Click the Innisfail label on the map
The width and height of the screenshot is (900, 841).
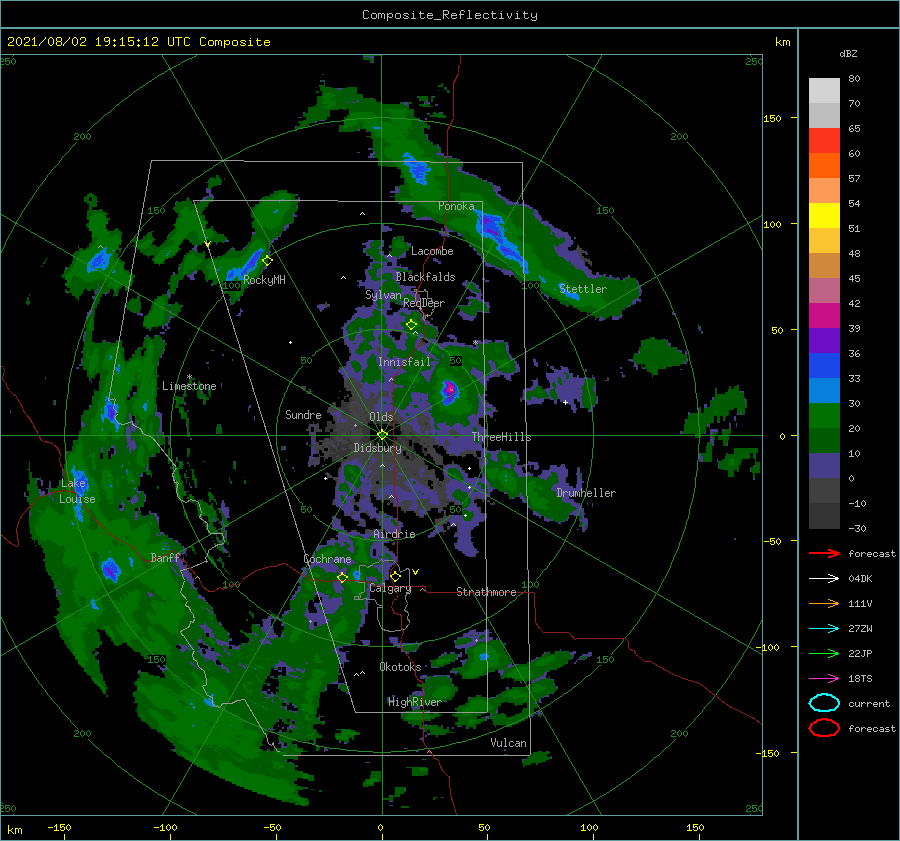pos(404,362)
